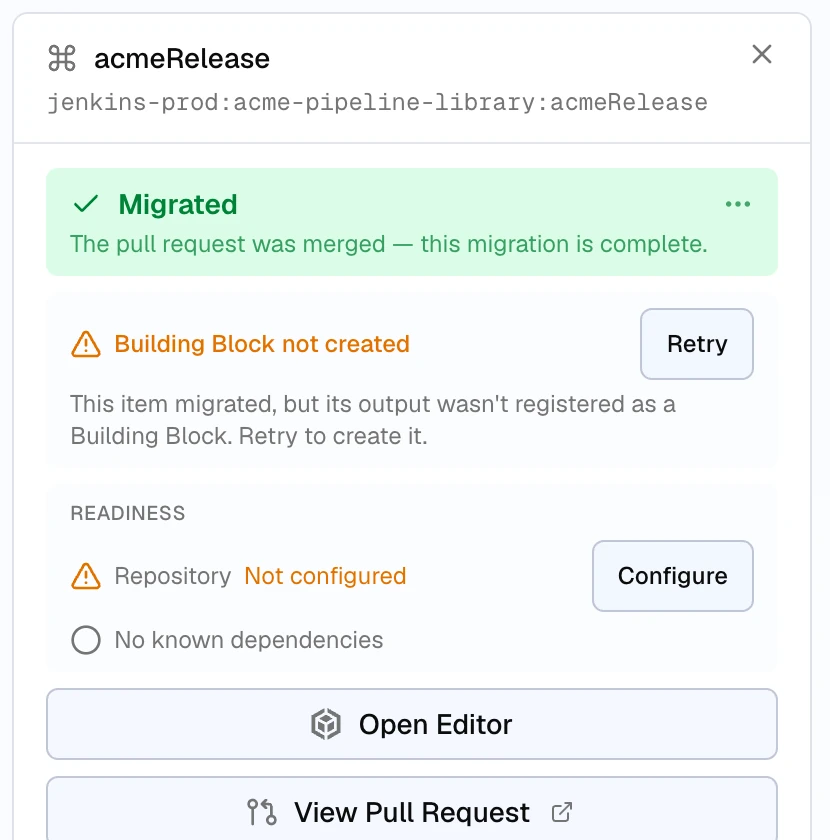Configure the repository
This screenshot has width=830, height=840.
(672, 576)
